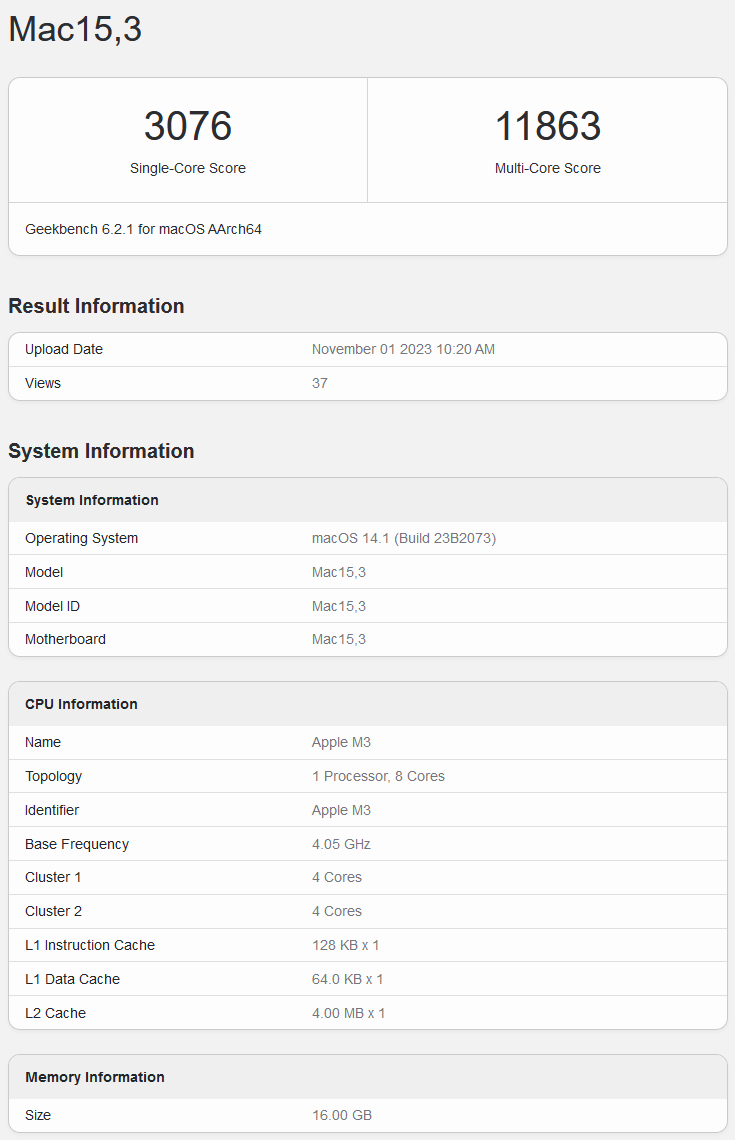Click the Multi-Core Score label
Viewport: 735px width, 1140px height.
pyautogui.click(x=547, y=168)
